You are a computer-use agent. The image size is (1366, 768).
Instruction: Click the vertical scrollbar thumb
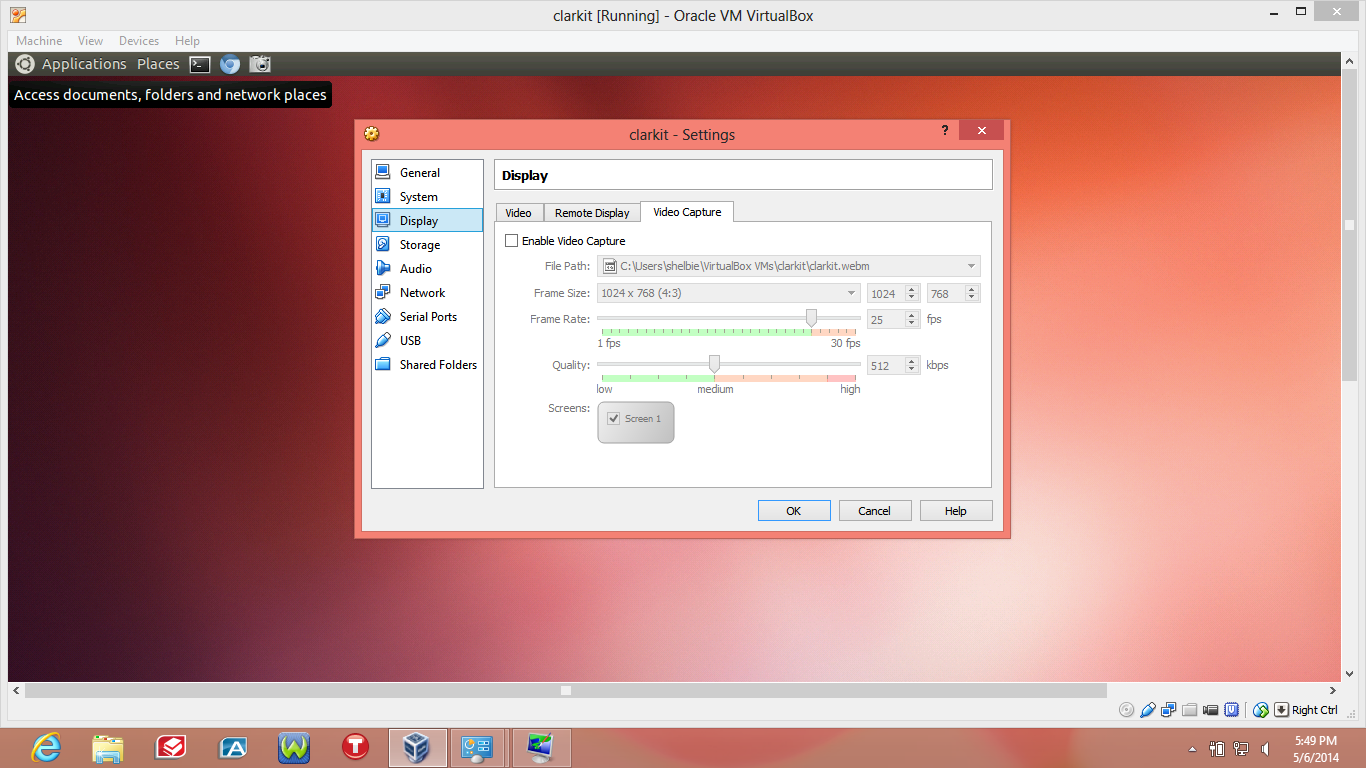tap(1349, 225)
